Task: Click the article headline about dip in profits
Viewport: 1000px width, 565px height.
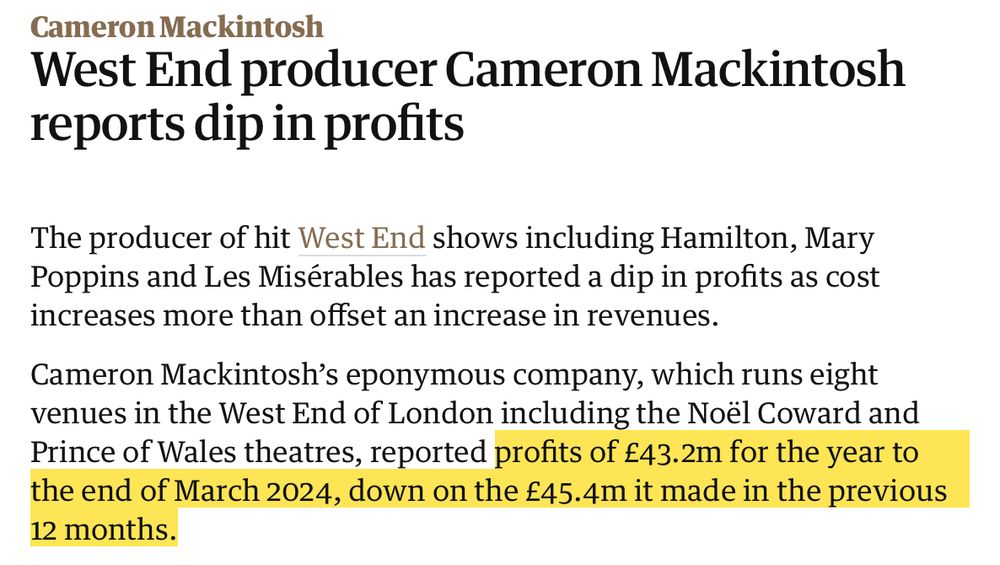Action: (x=467, y=96)
